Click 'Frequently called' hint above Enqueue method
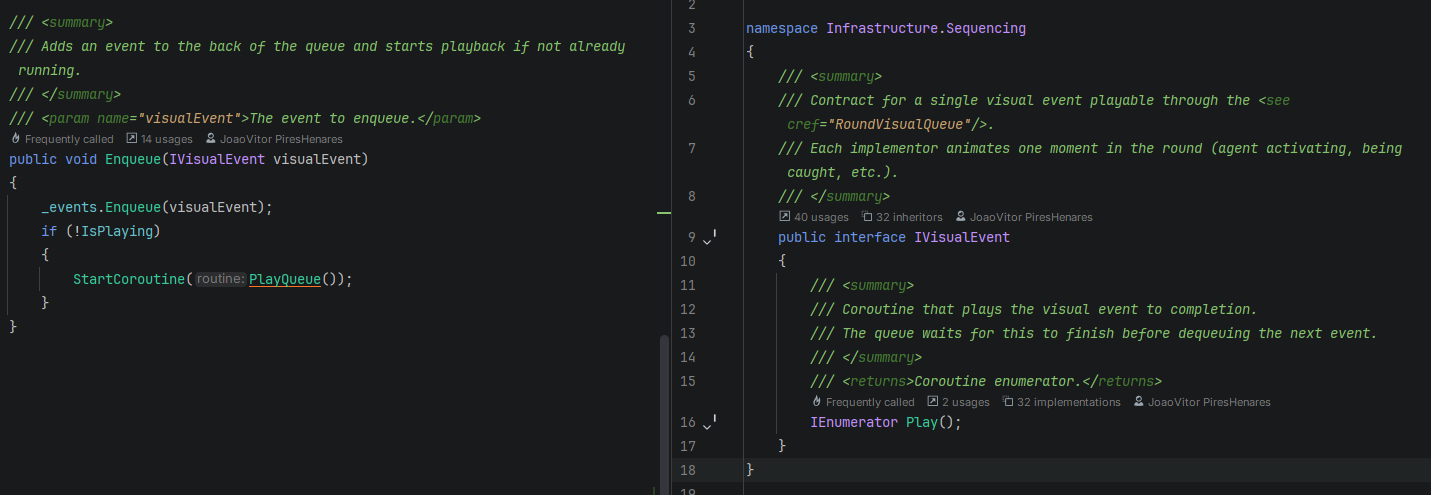 (62, 139)
